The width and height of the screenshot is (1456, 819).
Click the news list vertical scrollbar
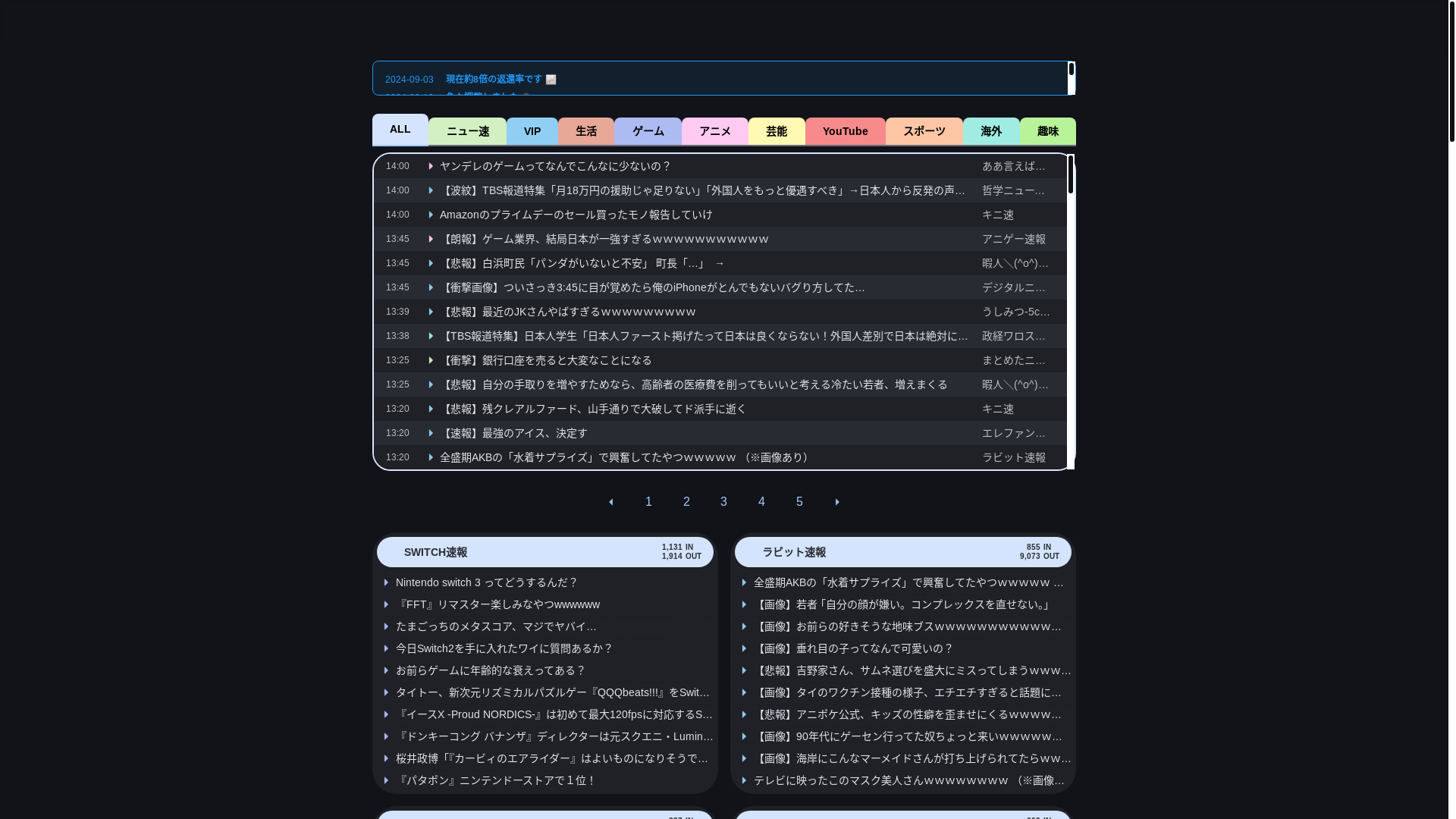[x=1071, y=312]
